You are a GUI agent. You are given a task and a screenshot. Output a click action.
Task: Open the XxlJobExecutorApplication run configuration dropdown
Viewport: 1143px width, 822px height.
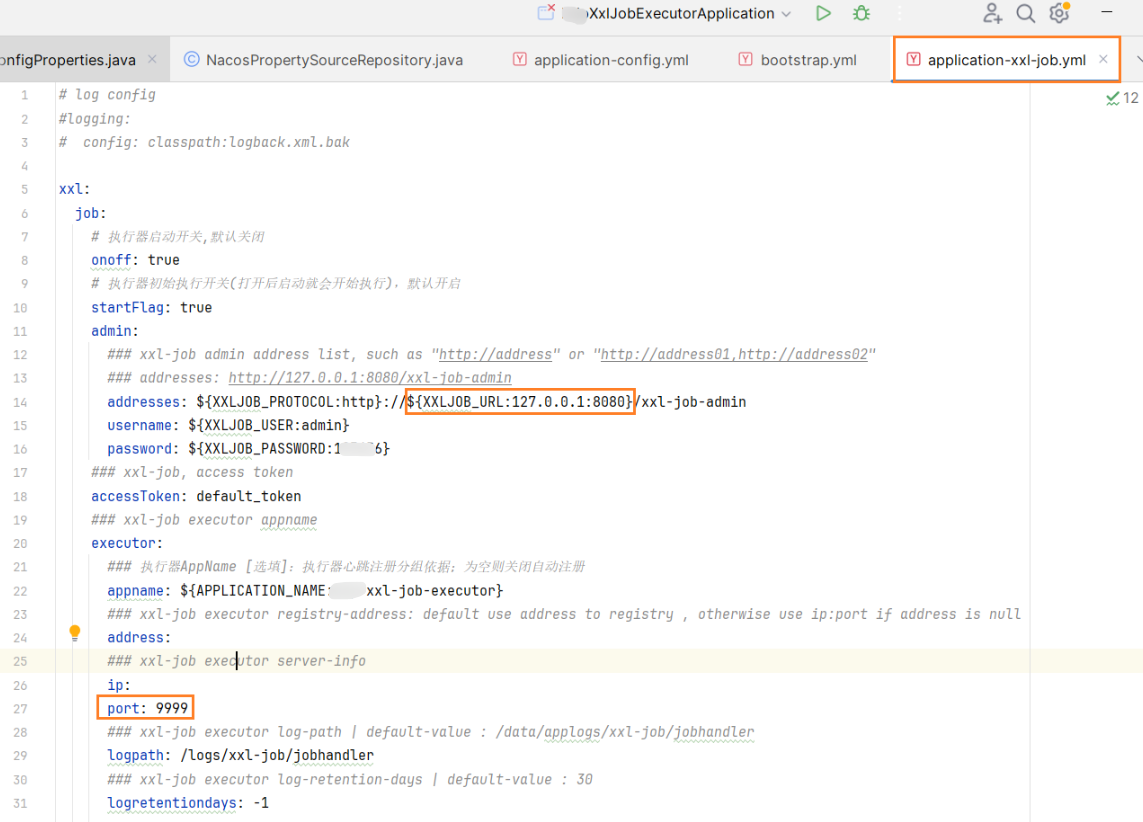[786, 14]
